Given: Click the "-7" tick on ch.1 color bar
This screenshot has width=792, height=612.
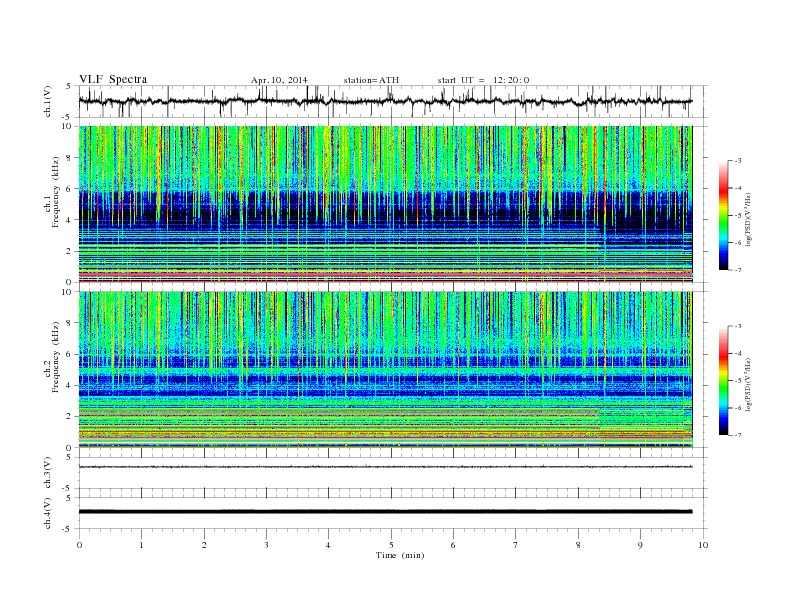Looking at the screenshot, I should click(x=737, y=271).
